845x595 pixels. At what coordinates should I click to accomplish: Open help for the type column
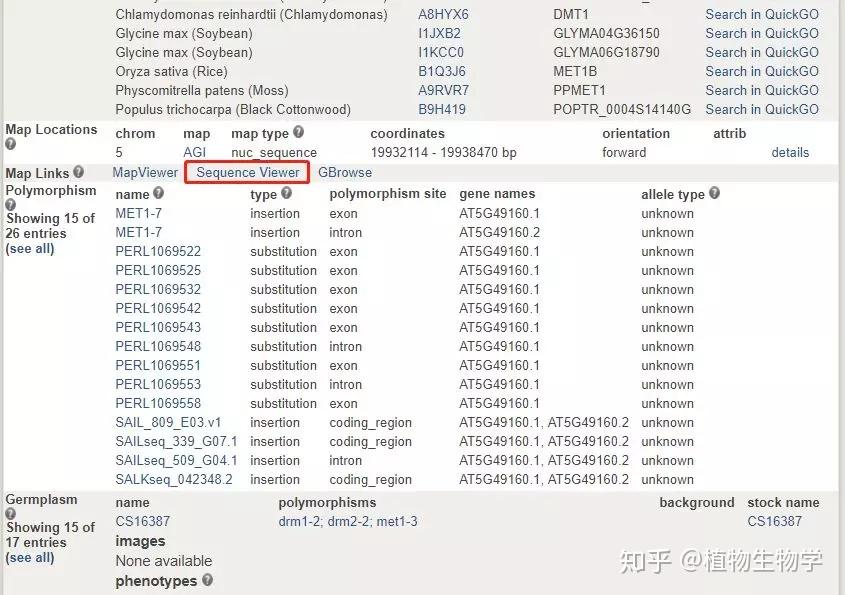pyautogui.click(x=286, y=193)
